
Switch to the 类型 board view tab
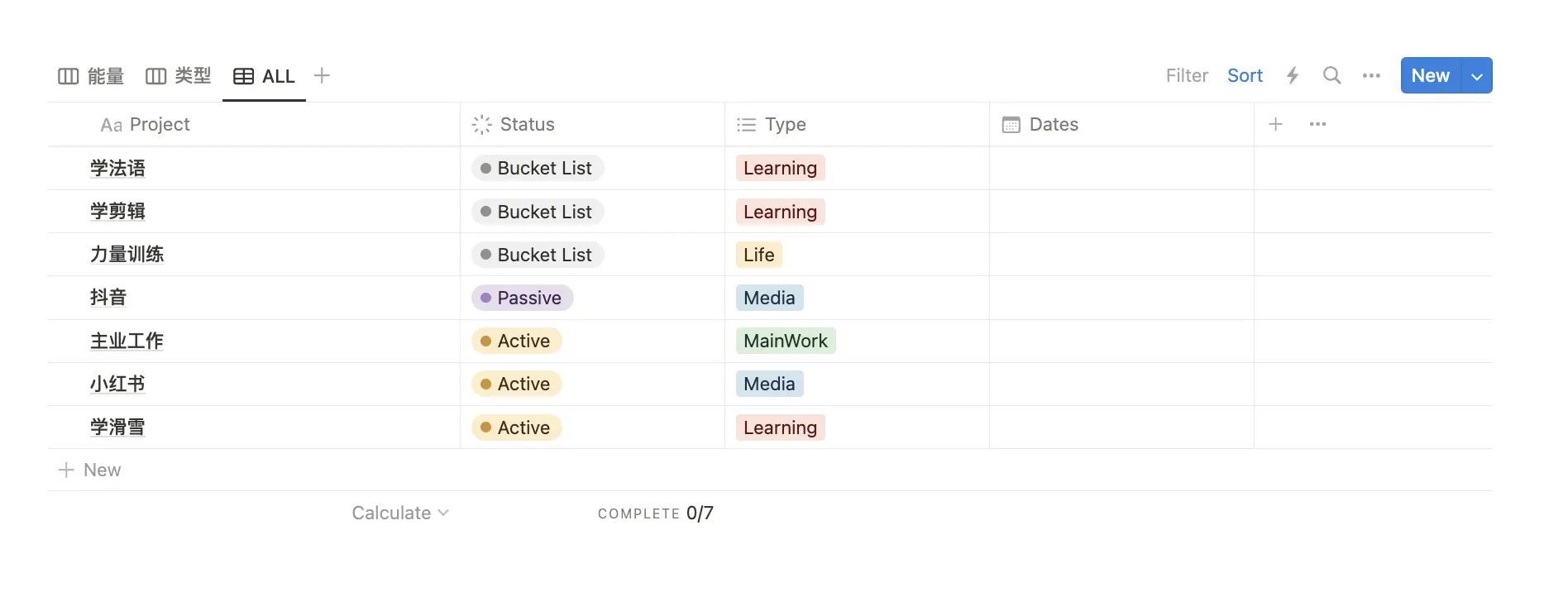179,76
